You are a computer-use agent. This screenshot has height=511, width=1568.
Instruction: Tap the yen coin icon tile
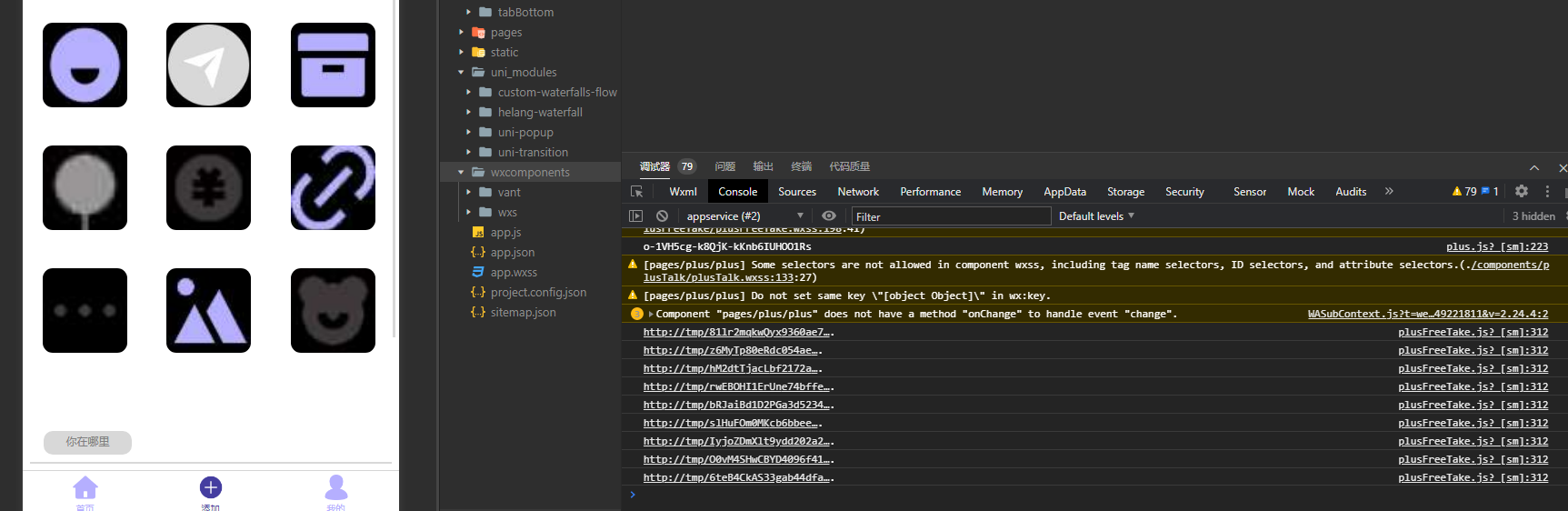(208, 187)
